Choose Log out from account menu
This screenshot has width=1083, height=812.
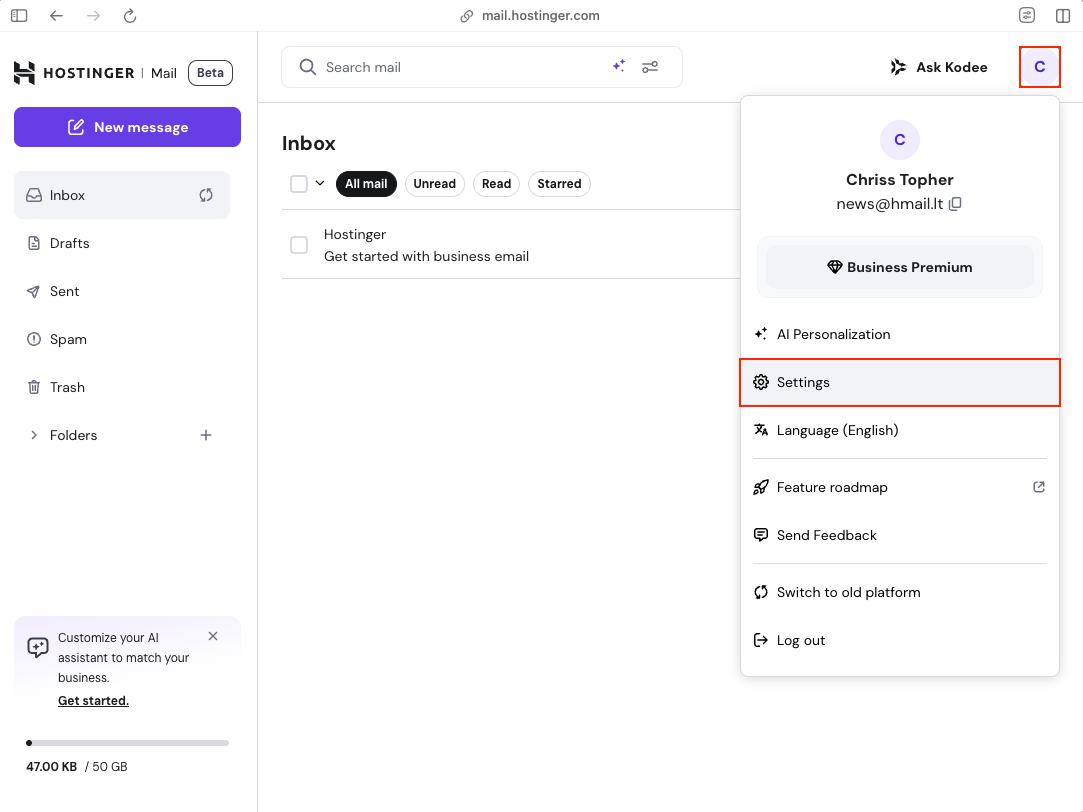point(801,640)
